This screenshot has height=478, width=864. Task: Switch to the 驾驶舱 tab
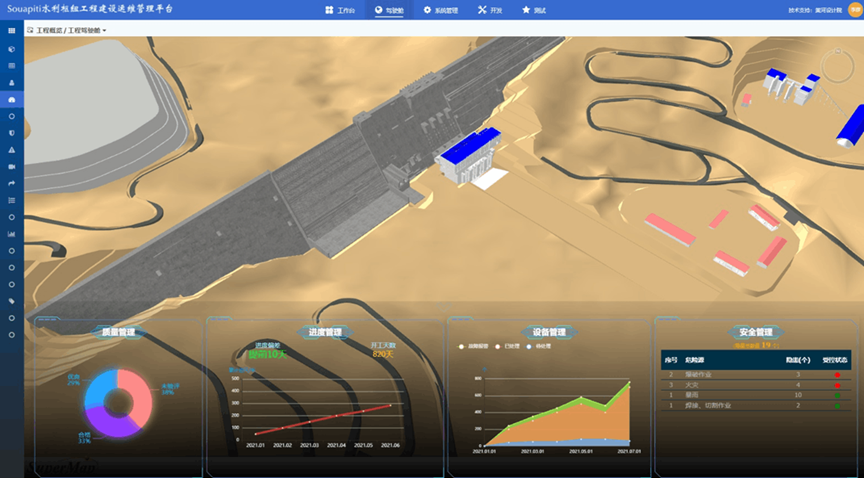click(389, 10)
